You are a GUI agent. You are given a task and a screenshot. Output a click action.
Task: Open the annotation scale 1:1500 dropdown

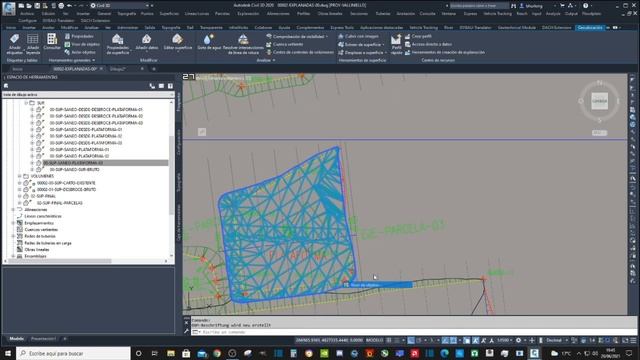click(504, 340)
